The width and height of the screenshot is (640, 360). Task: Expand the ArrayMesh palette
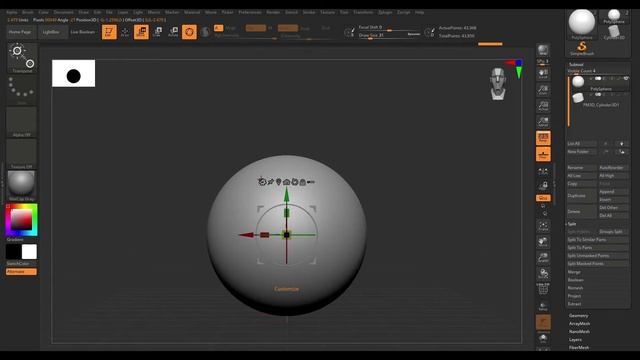pos(580,324)
